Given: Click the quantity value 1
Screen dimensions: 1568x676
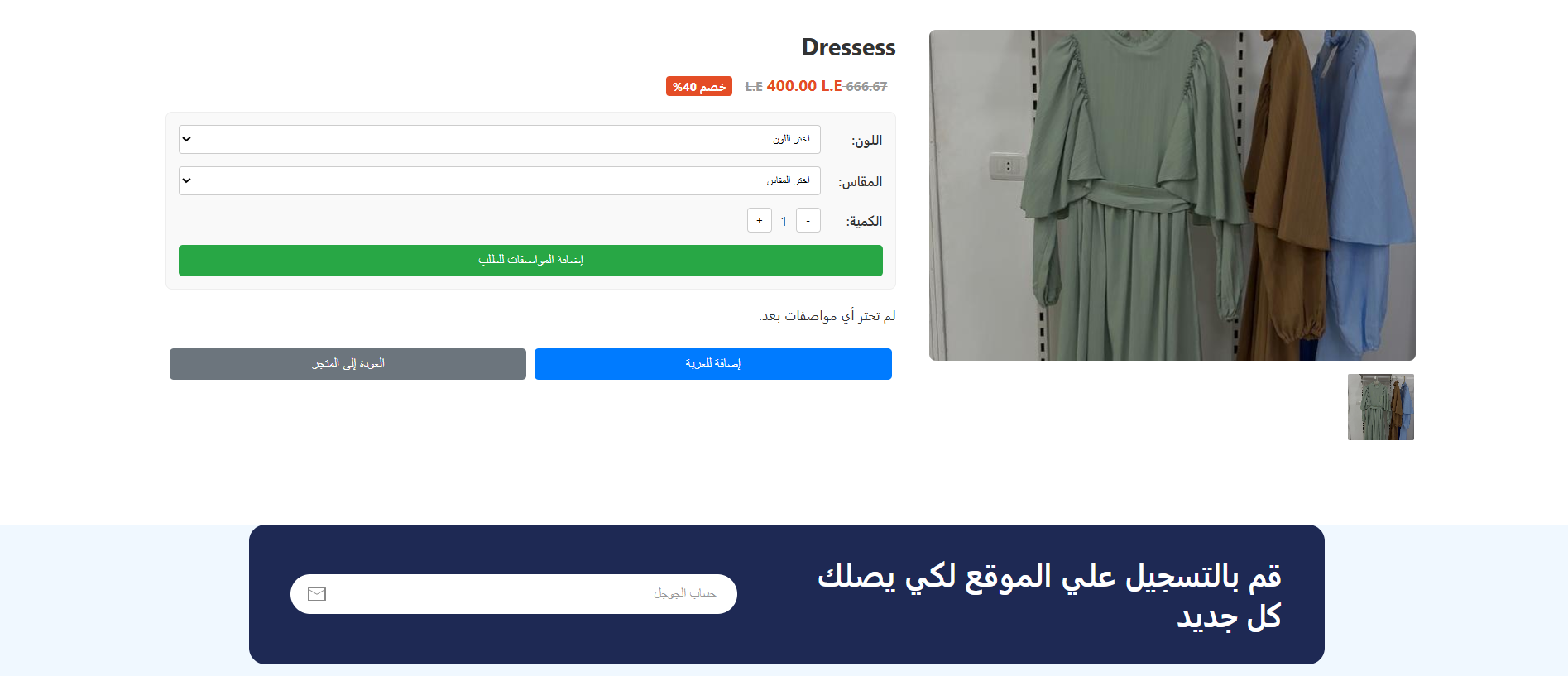Looking at the screenshot, I should 784,221.
